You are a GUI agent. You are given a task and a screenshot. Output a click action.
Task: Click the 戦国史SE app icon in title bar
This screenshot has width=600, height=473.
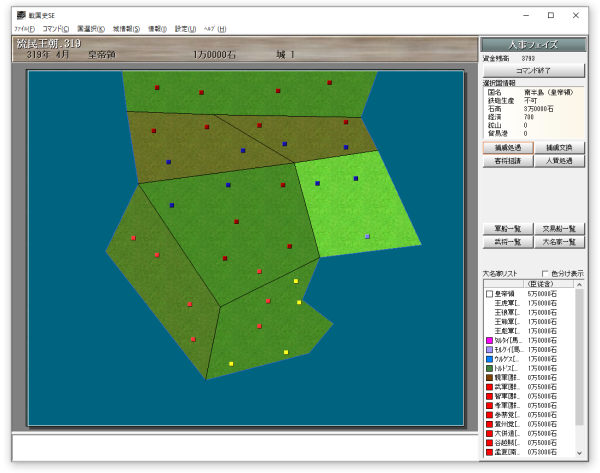[x=21, y=15]
